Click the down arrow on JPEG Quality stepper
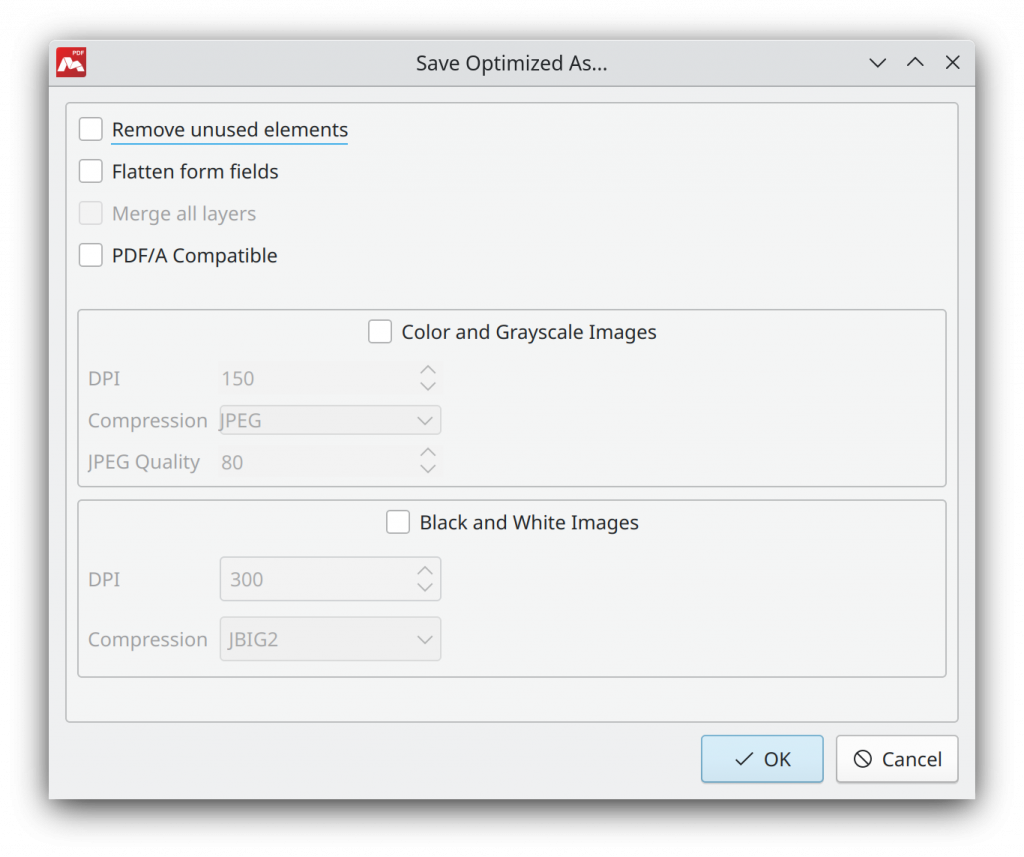 (x=428, y=468)
